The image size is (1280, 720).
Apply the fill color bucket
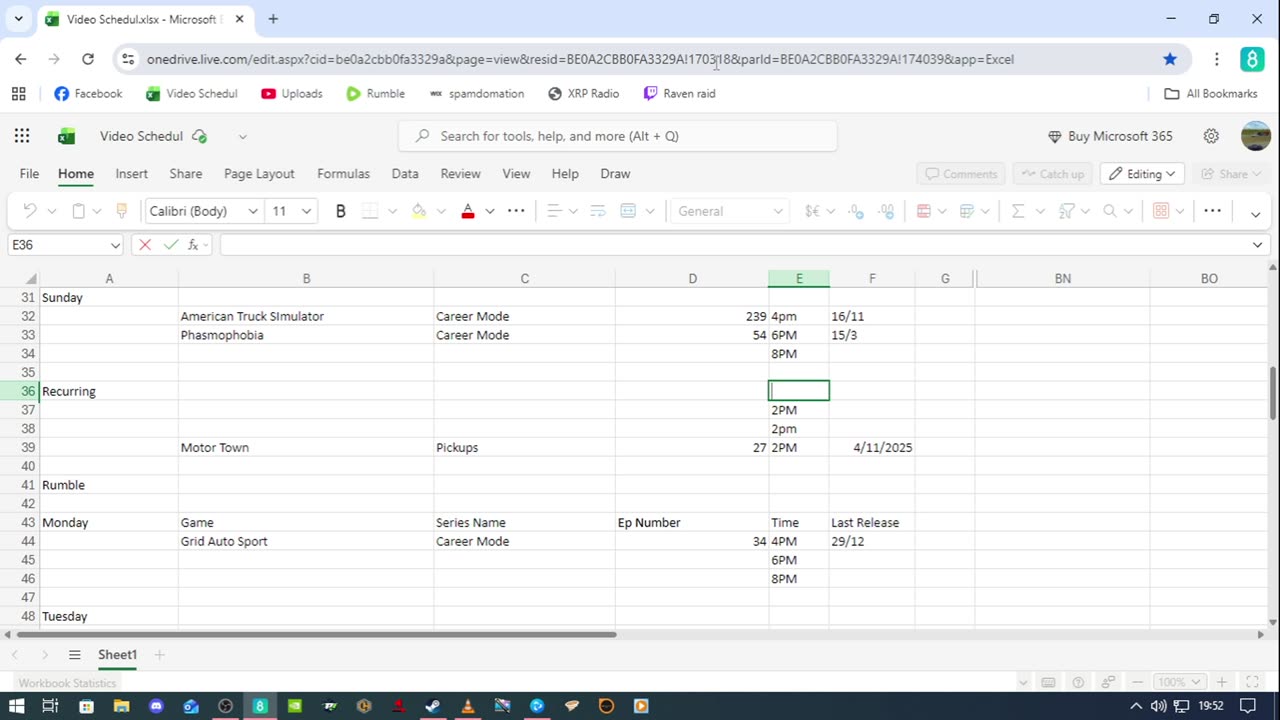[419, 211]
